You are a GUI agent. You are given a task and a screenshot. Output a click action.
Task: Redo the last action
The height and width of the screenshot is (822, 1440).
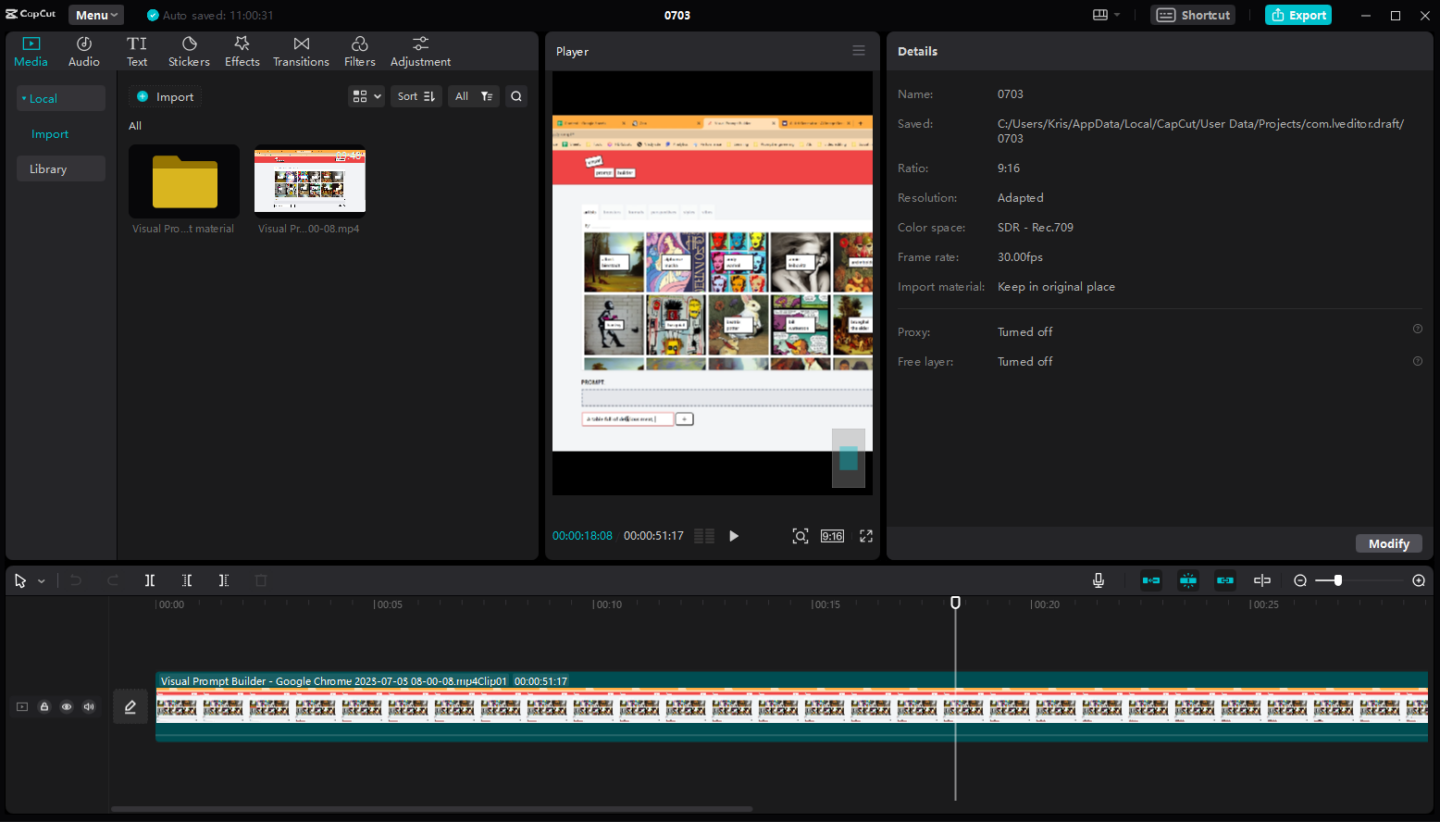coord(113,580)
